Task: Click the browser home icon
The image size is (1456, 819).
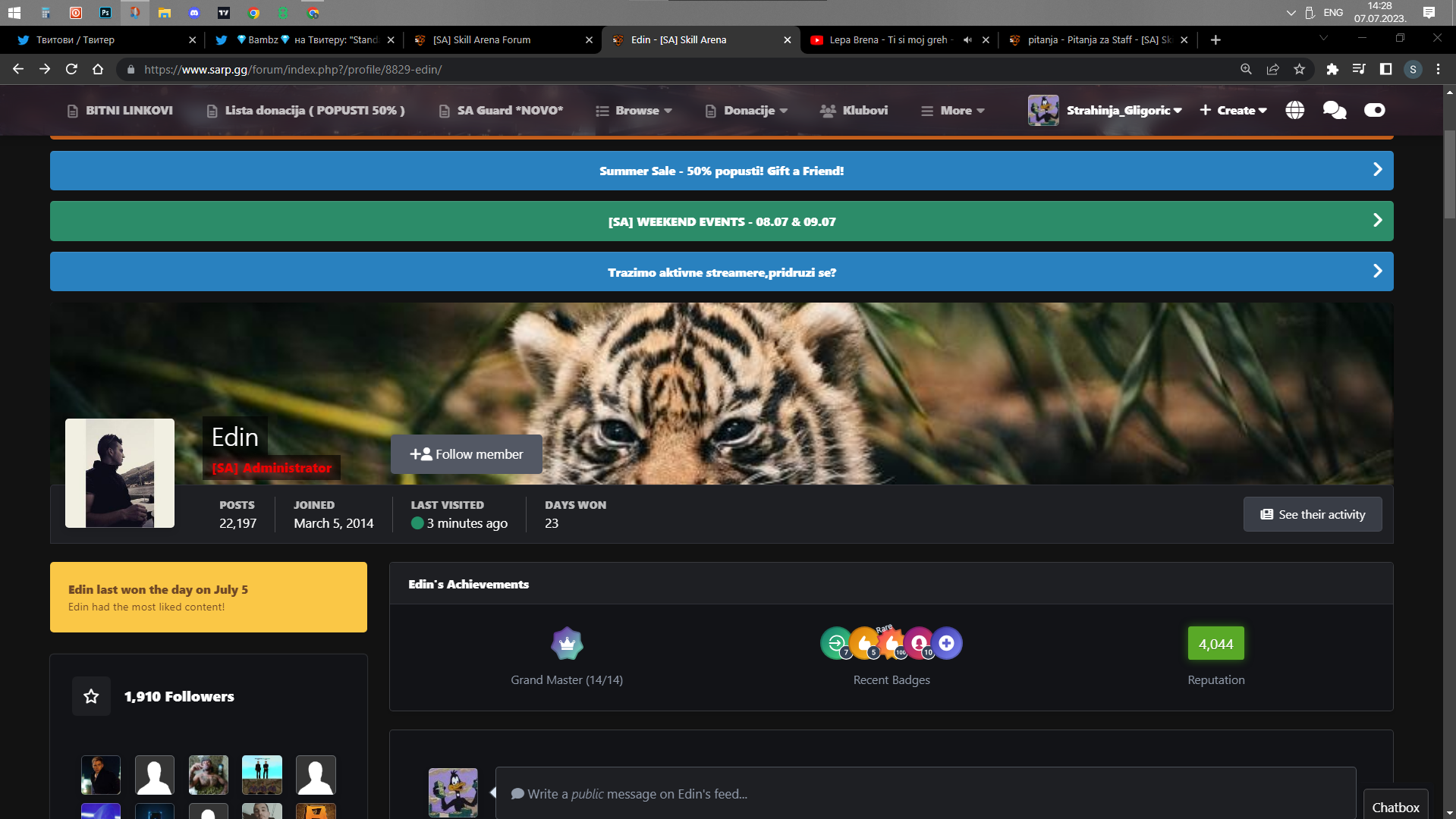Action: [98, 69]
